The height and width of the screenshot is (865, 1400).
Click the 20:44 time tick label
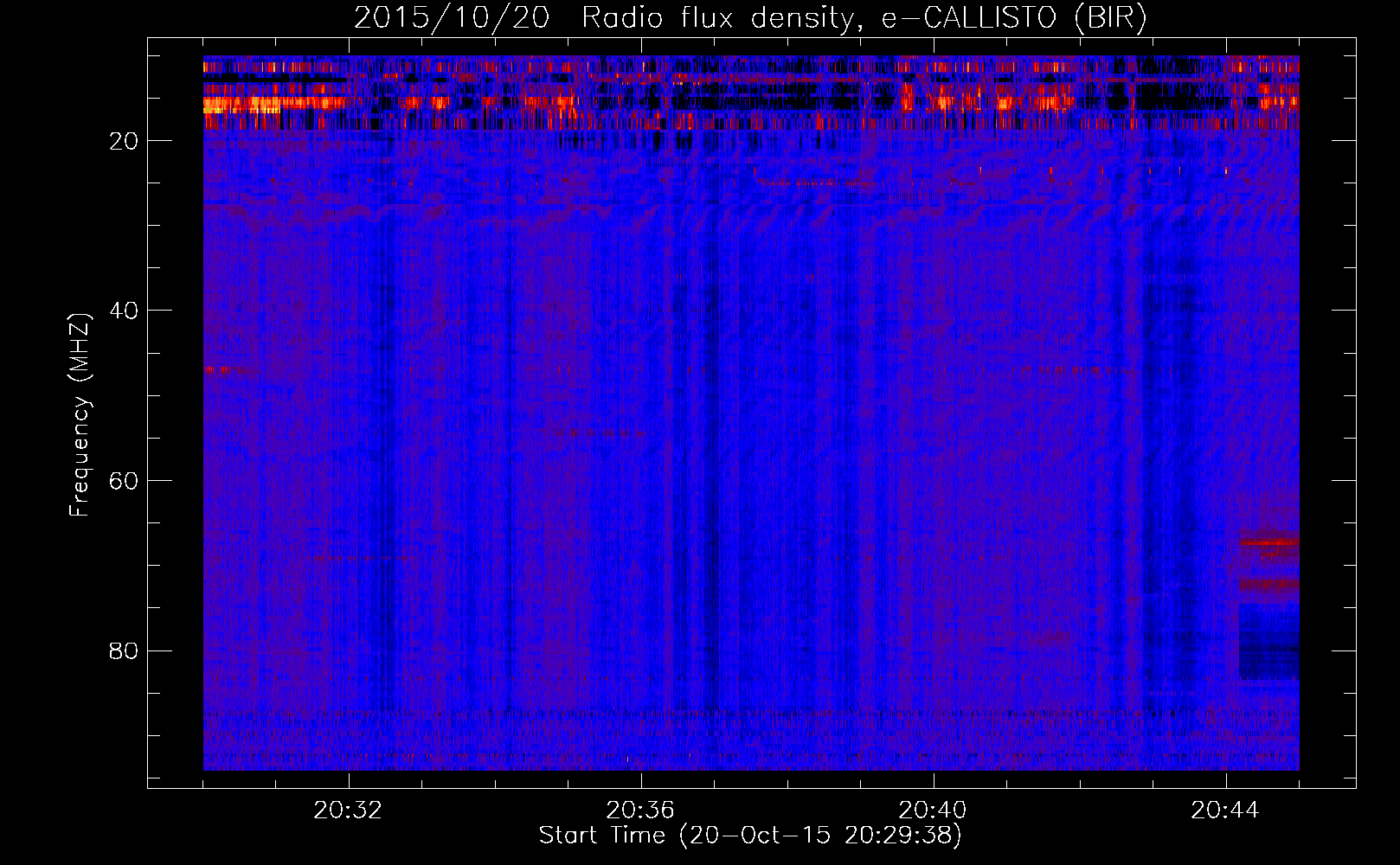point(1225,811)
